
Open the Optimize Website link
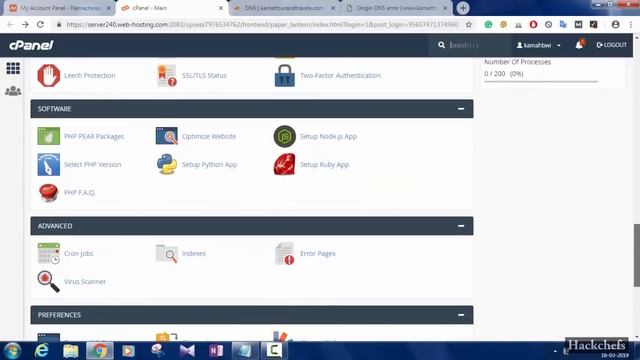coord(209,136)
